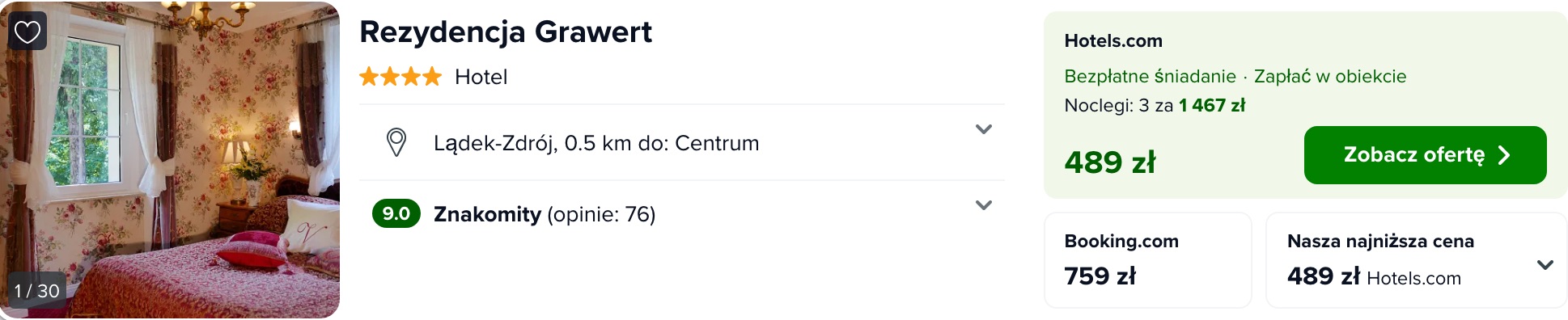Click the Hotels.com provider label
This screenshot has height=320, width=1568.
pos(1113,41)
